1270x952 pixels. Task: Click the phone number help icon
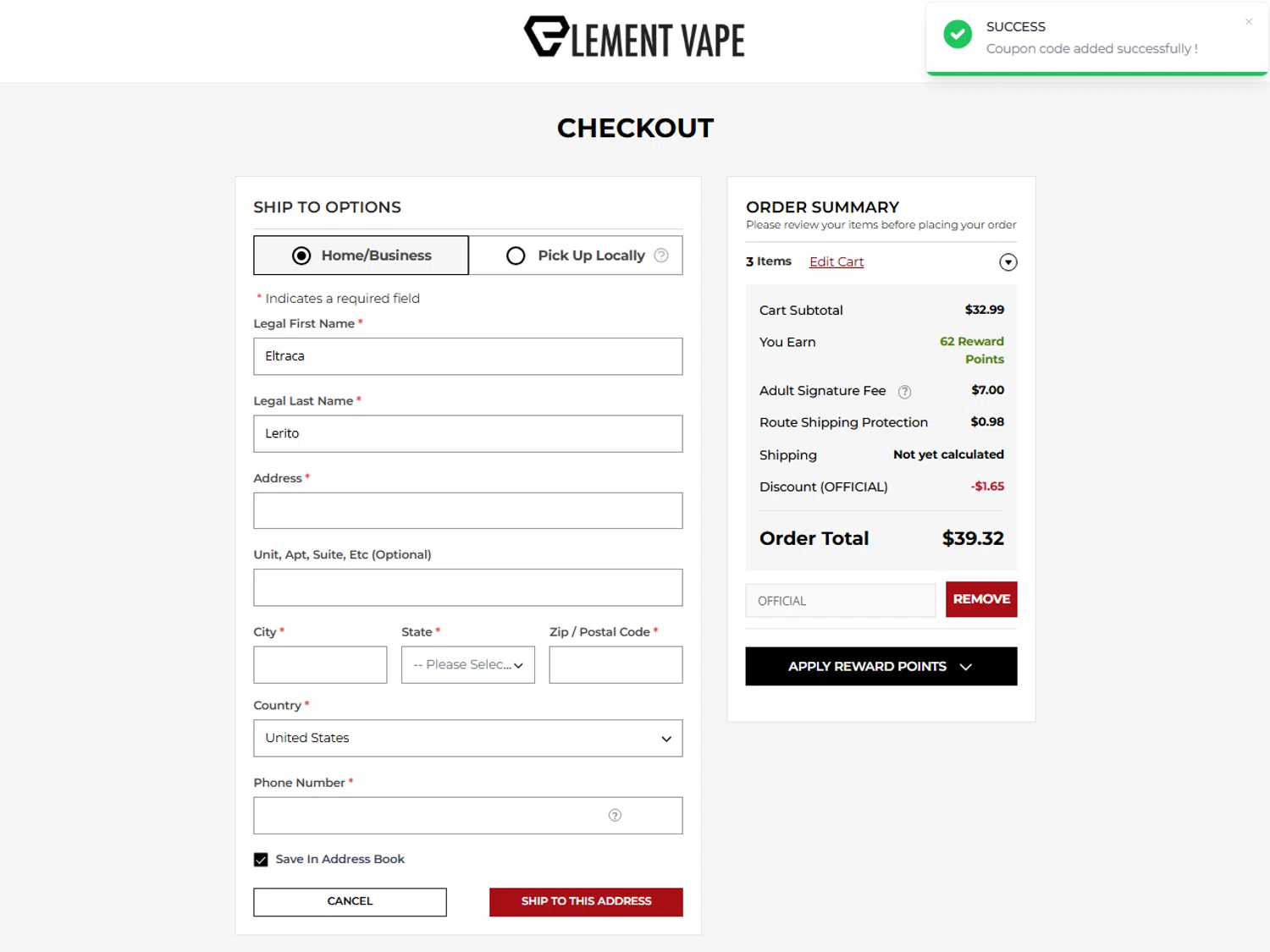[615, 816]
